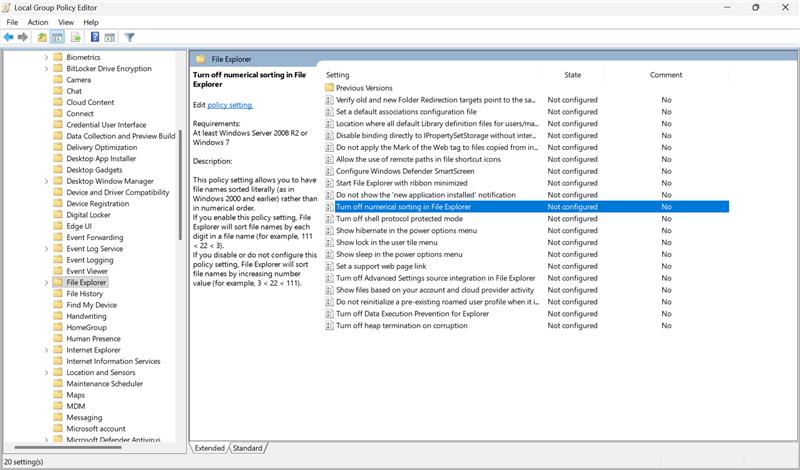Open Help via the blue question mark icon
This screenshot has height=470, width=800.
click(x=95, y=37)
